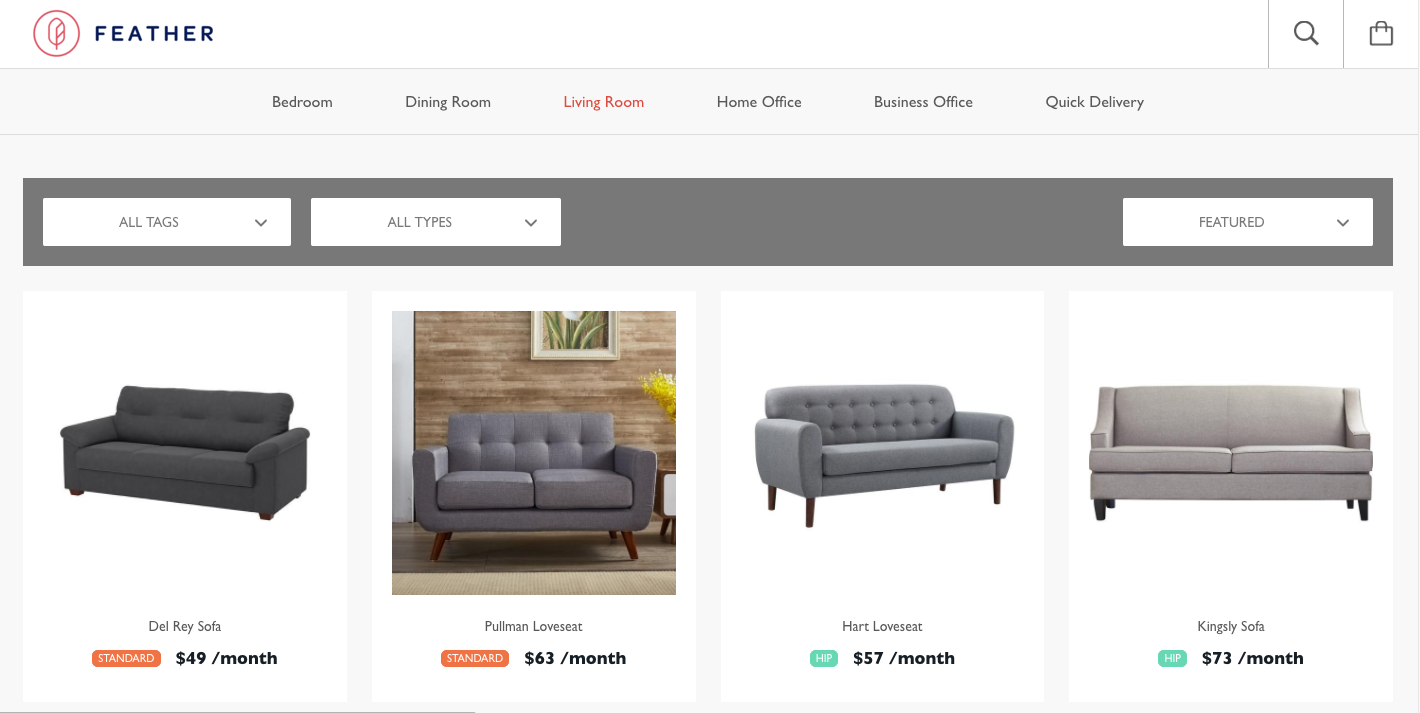This screenshot has width=1420, height=713.
Task: Expand the ALL TYPES filter dropdown
Action: click(x=436, y=222)
